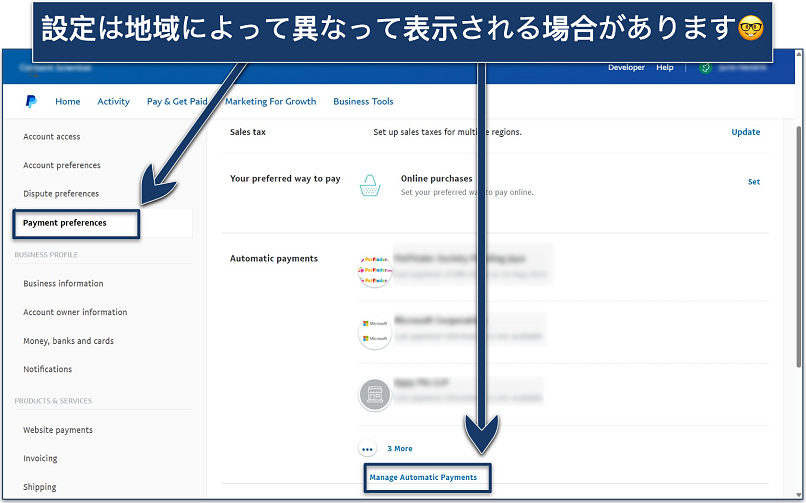Open the Business Tools menu

click(363, 101)
